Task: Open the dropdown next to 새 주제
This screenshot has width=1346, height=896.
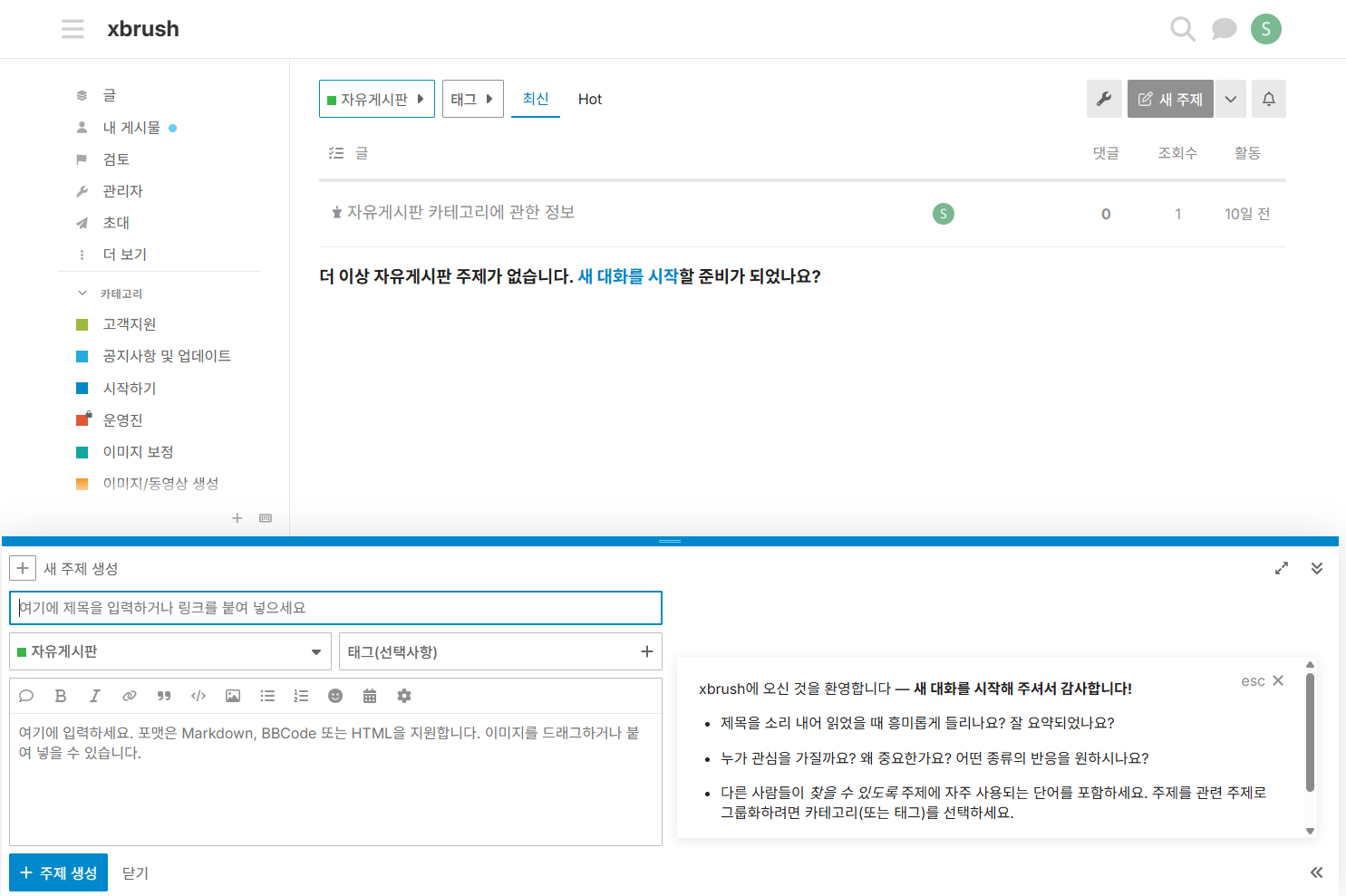Action: (1230, 99)
